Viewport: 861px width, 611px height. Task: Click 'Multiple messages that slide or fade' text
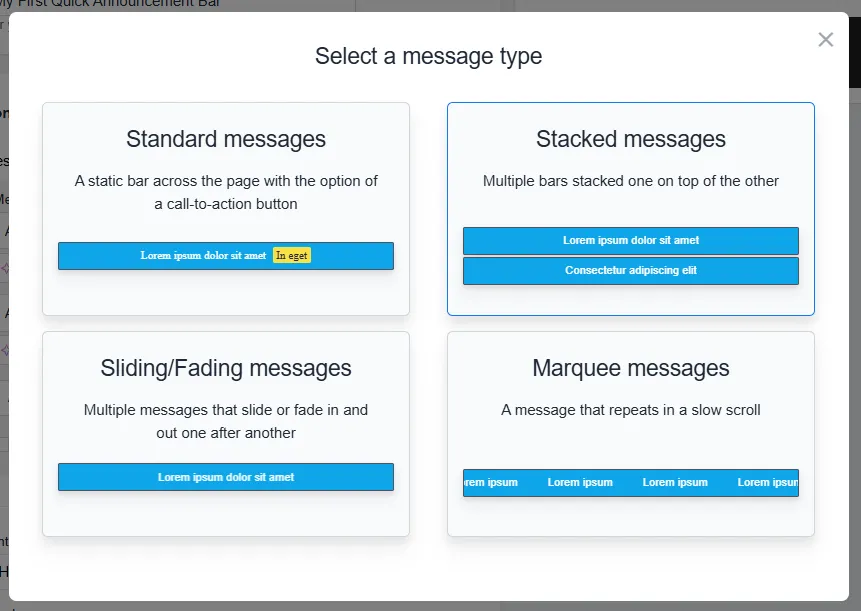tap(226, 421)
